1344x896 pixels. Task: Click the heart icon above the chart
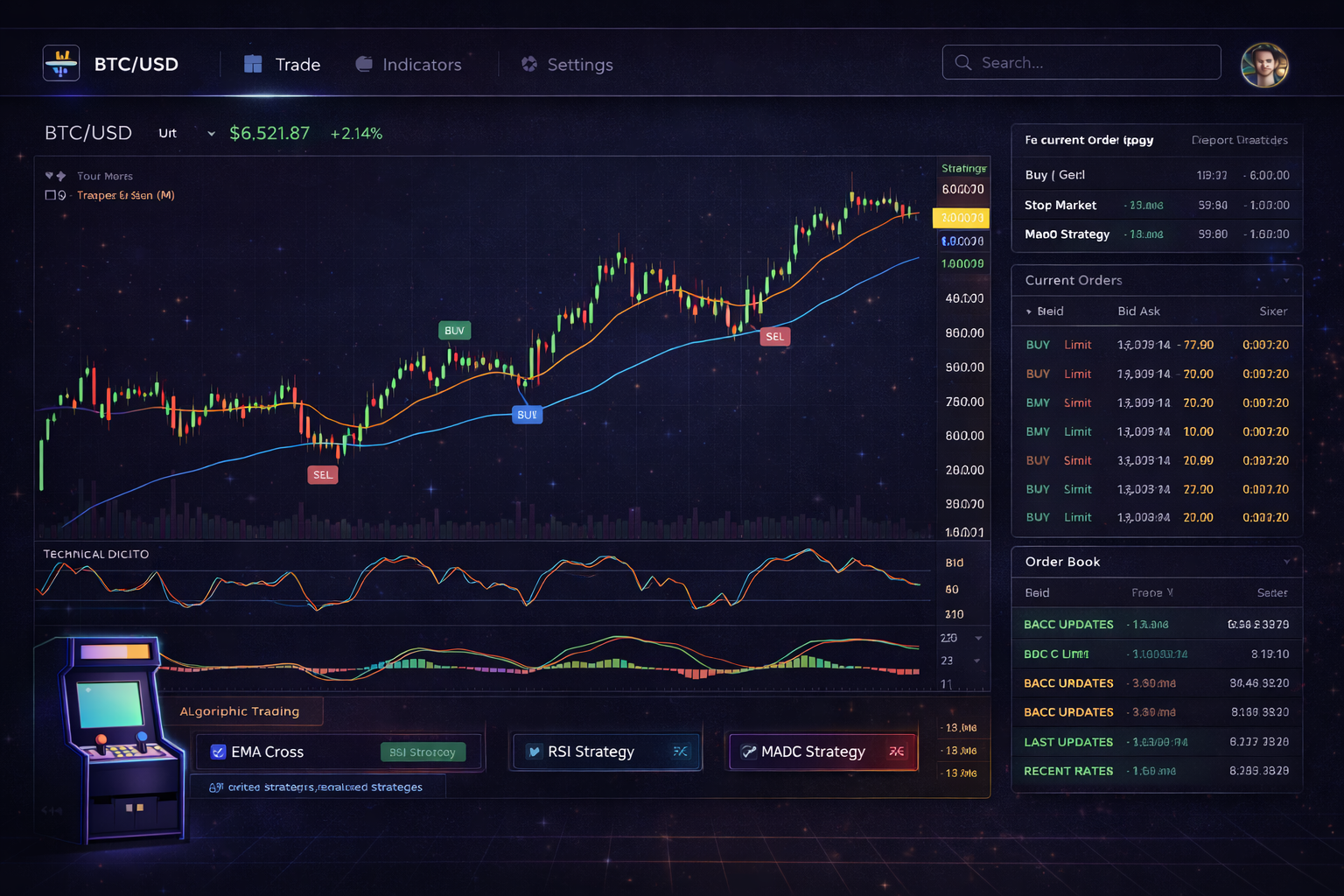point(49,175)
